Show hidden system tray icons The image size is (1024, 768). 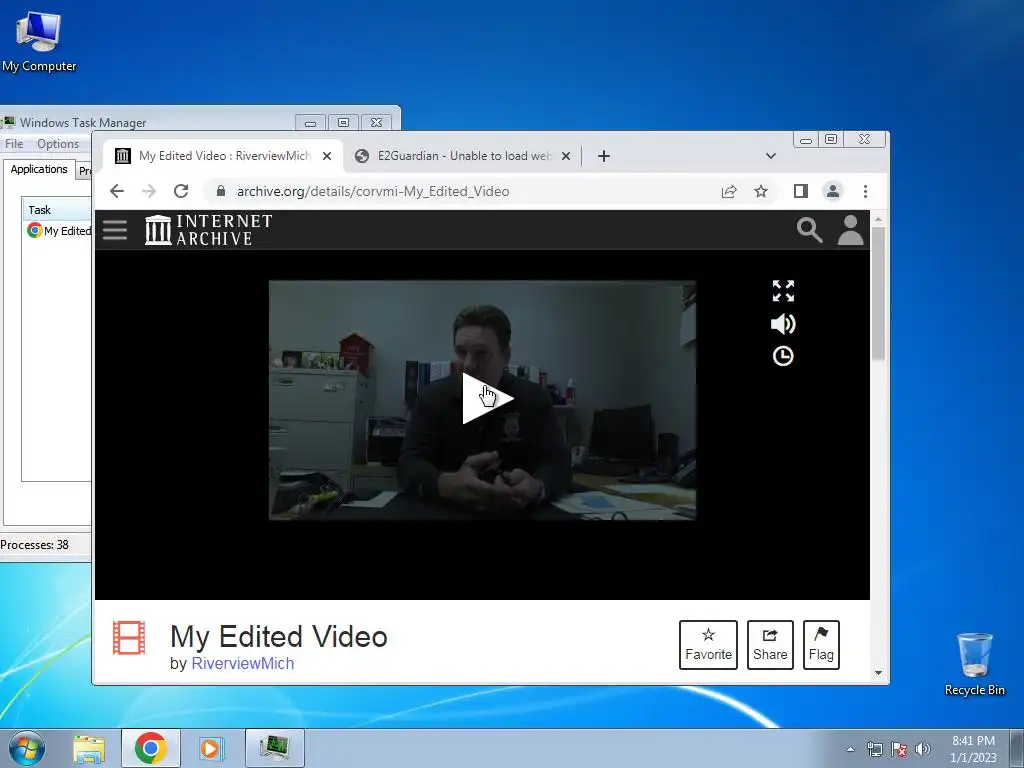(850, 749)
